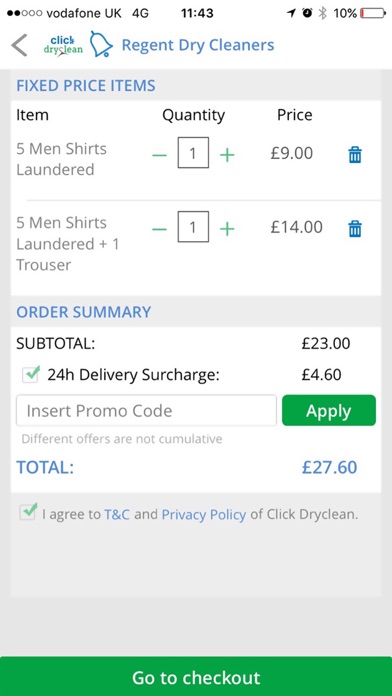Image resolution: width=392 pixels, height=696 pixels.
Task: Click the Insert Promo Code field
Action: pyautogui.click(x=147, y=411)
